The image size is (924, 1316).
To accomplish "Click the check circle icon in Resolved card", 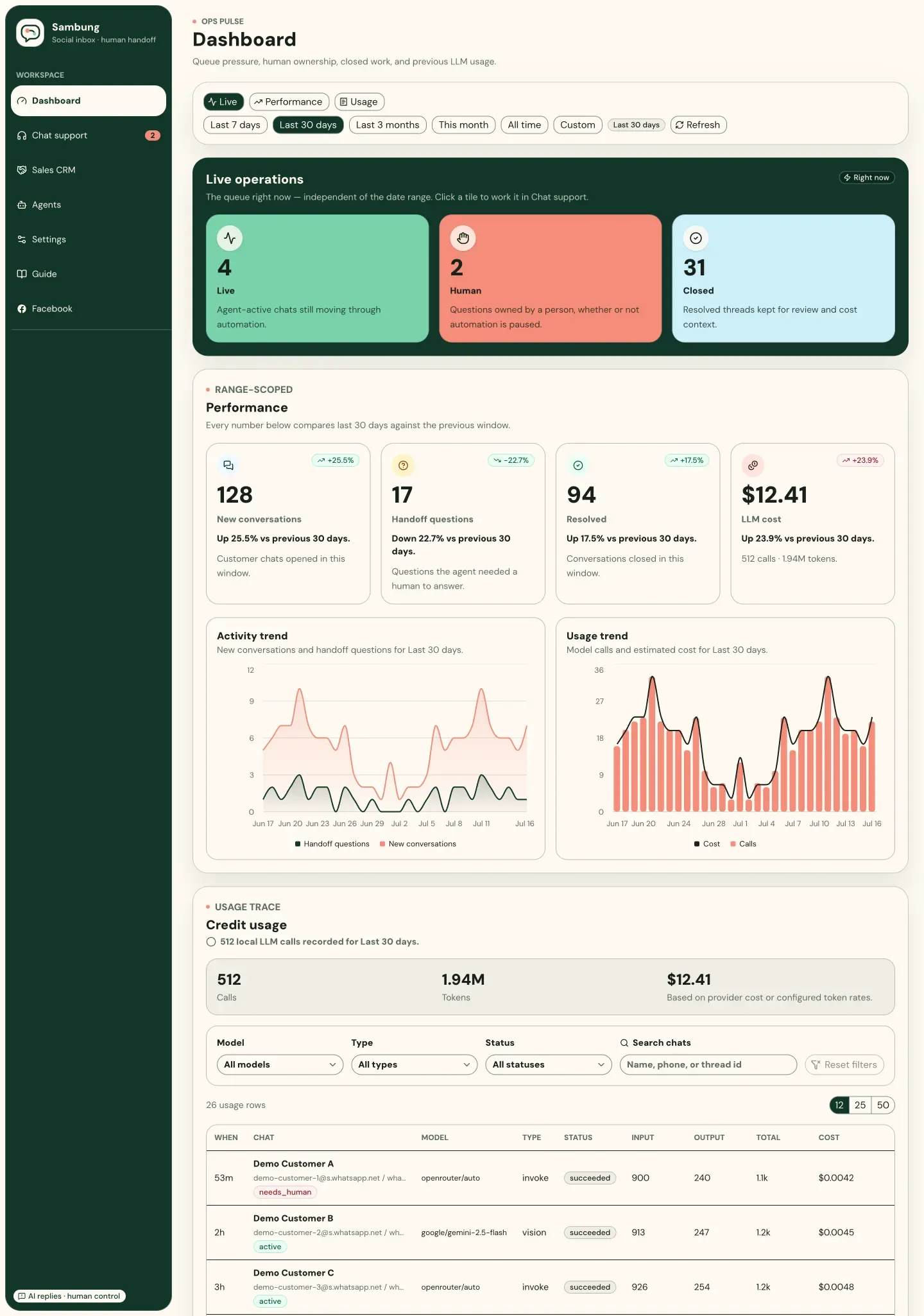I will [578, 465].
